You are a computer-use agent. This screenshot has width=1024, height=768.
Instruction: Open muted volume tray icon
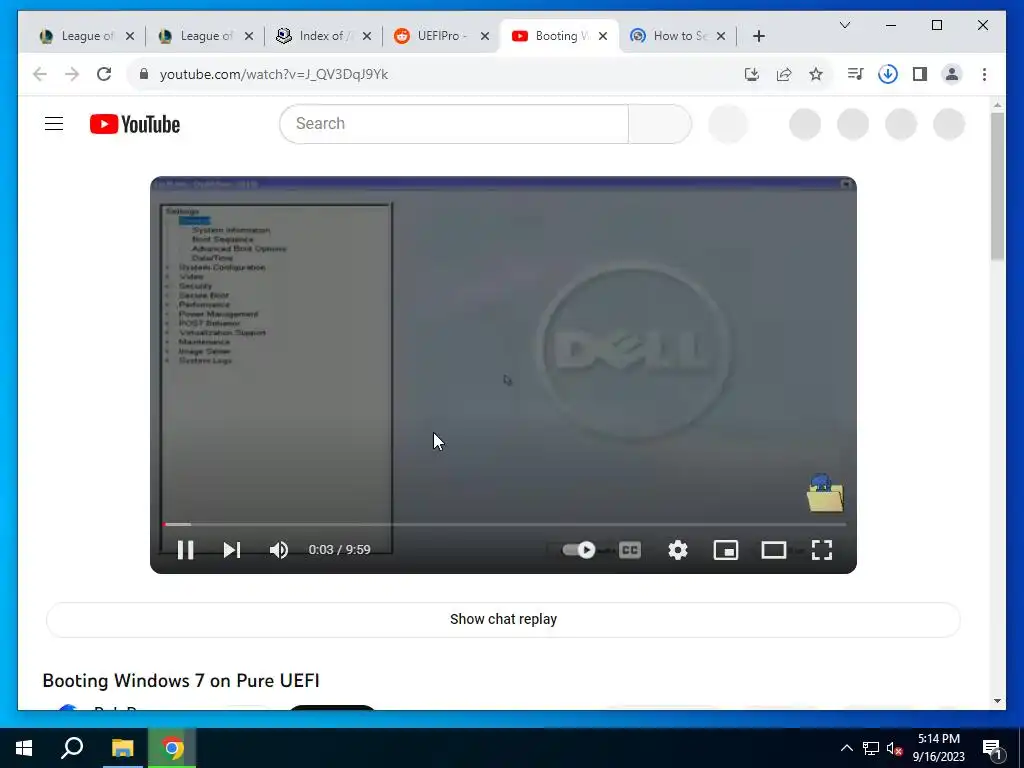point(894,748)
